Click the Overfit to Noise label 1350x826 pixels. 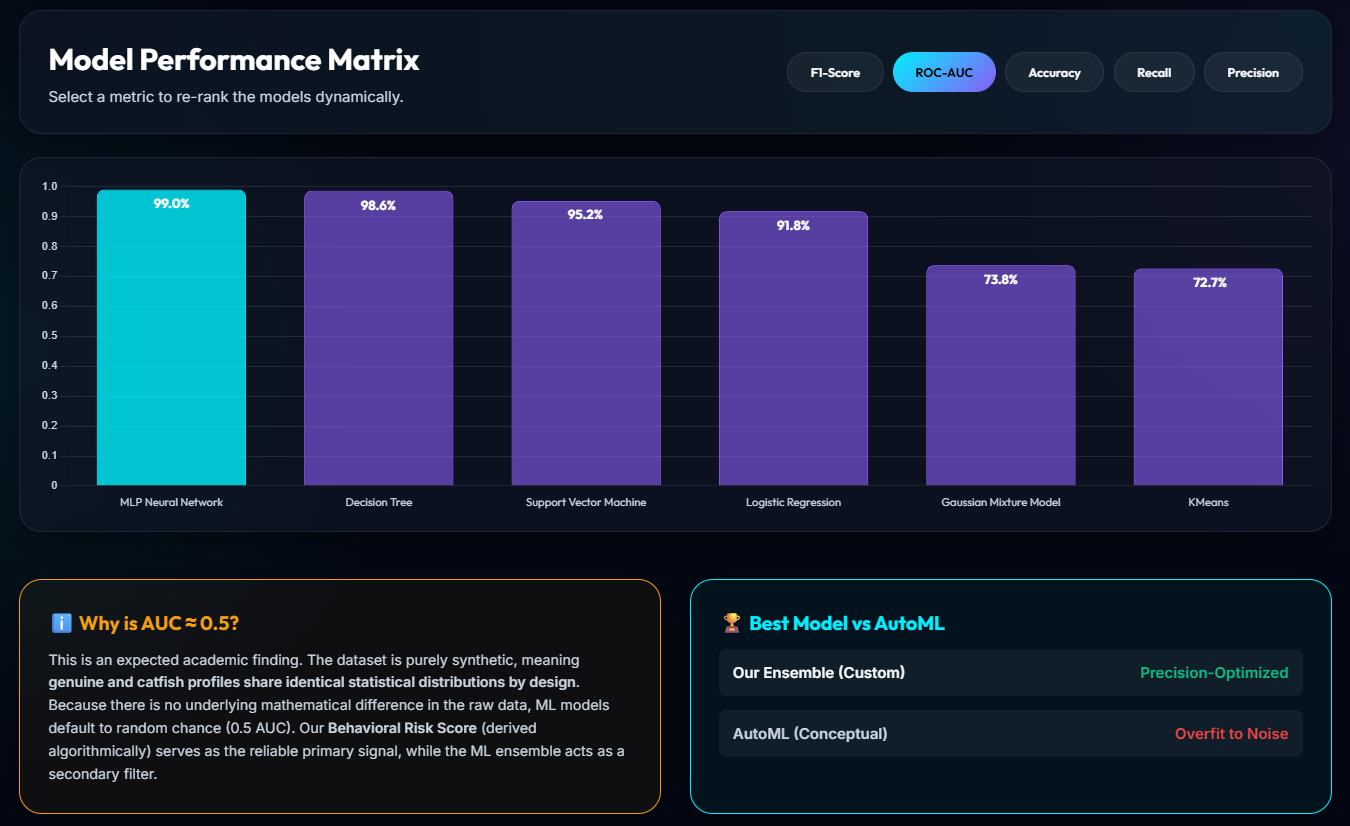[x=1231, y=734]
